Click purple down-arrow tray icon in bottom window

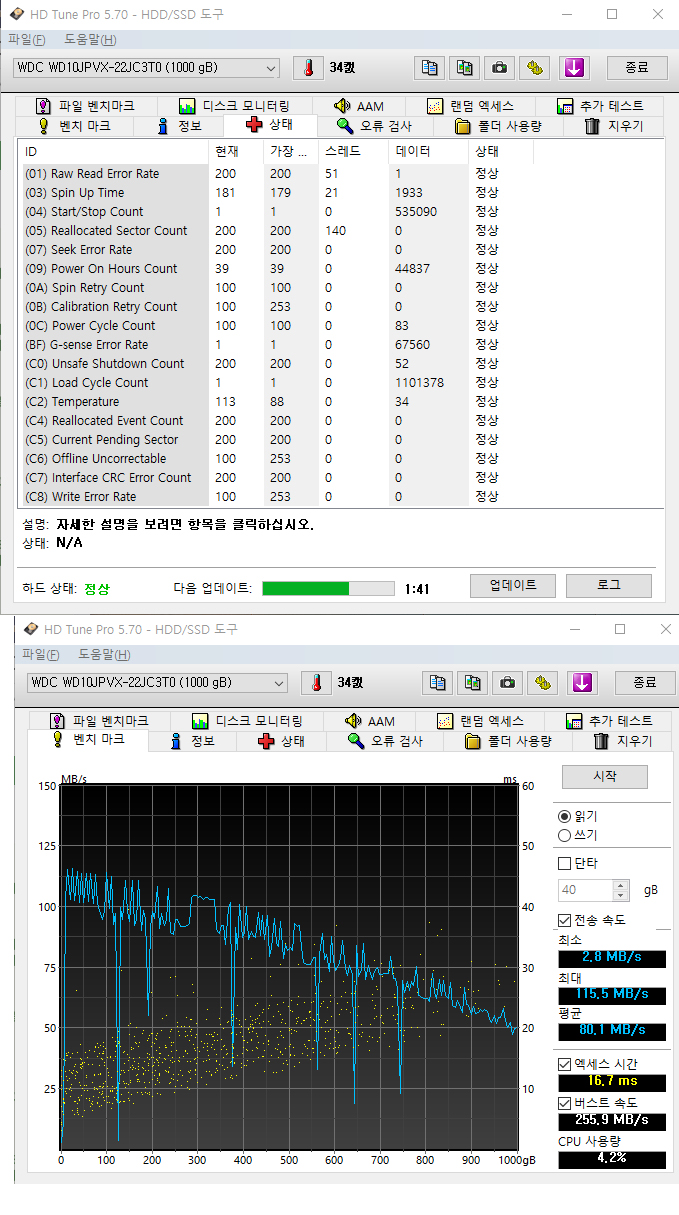pyautogui.click(x=581, y=683)
